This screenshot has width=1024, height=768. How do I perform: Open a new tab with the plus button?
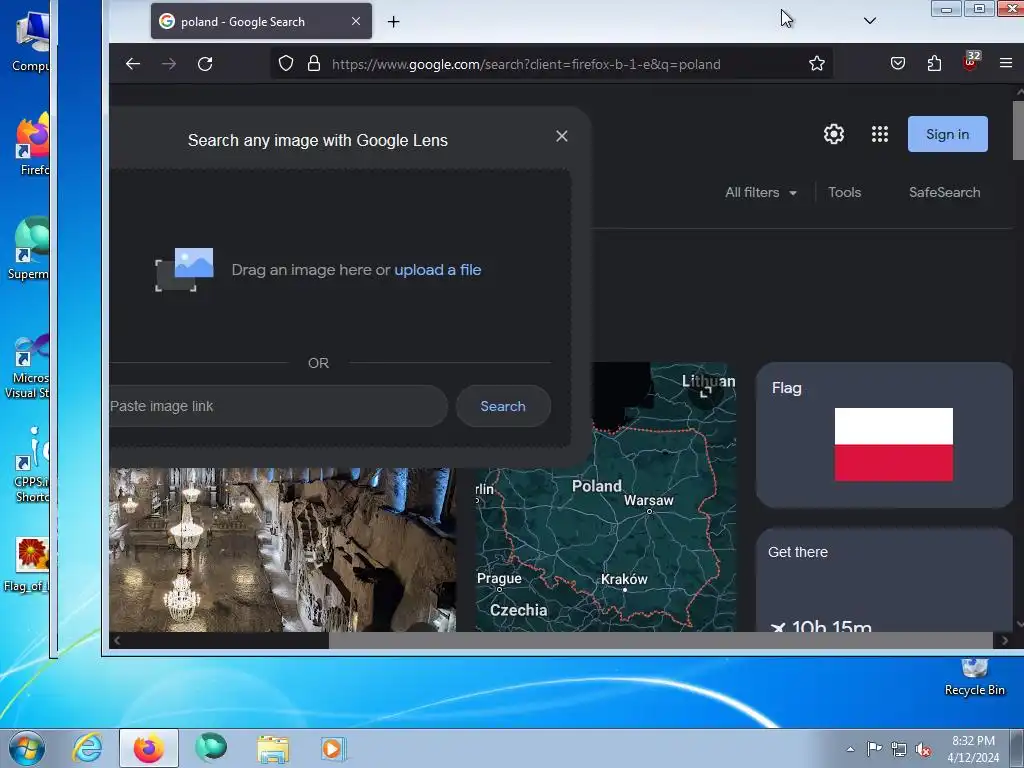click(x=393, y=22)
